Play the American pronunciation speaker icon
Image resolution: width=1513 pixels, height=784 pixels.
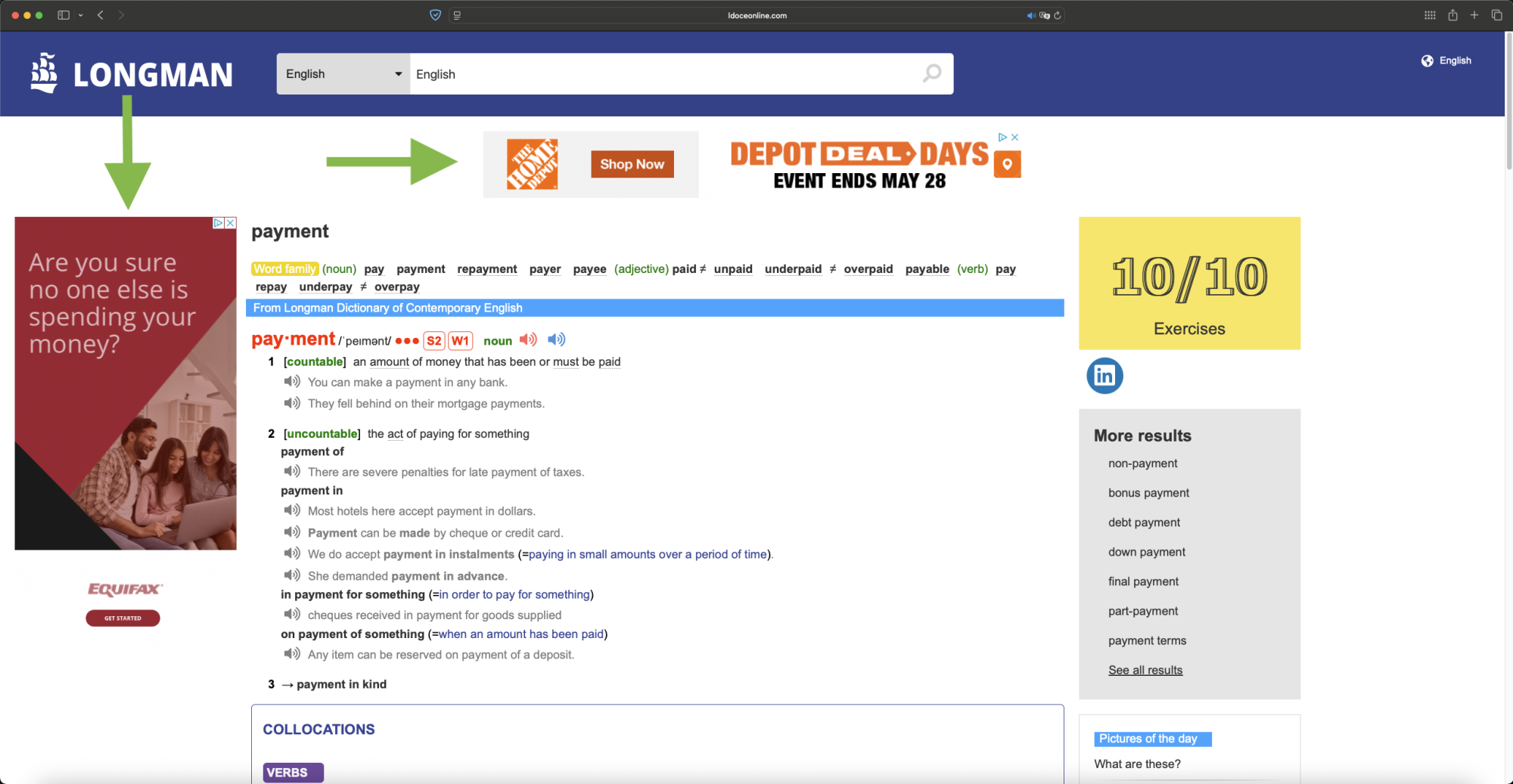(x=556, y=339)
